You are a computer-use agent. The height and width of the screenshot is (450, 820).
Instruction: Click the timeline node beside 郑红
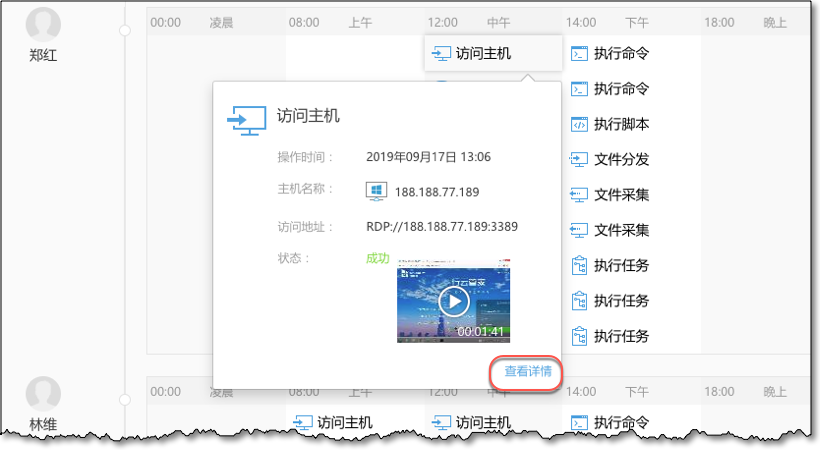[124, 30]
